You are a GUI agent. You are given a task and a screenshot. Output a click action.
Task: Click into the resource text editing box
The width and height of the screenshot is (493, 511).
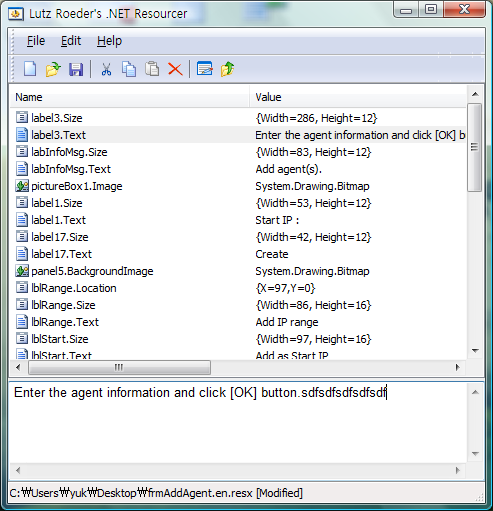(x=238, y=423)
